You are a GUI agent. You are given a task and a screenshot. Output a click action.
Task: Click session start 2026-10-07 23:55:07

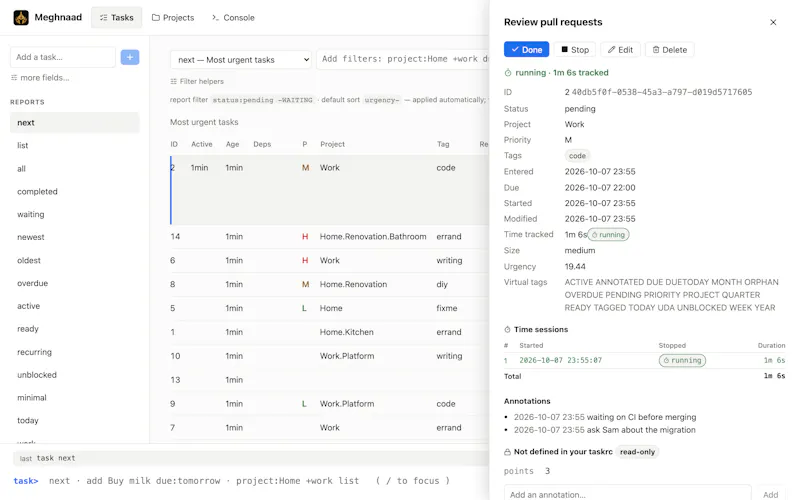(560, 360)
